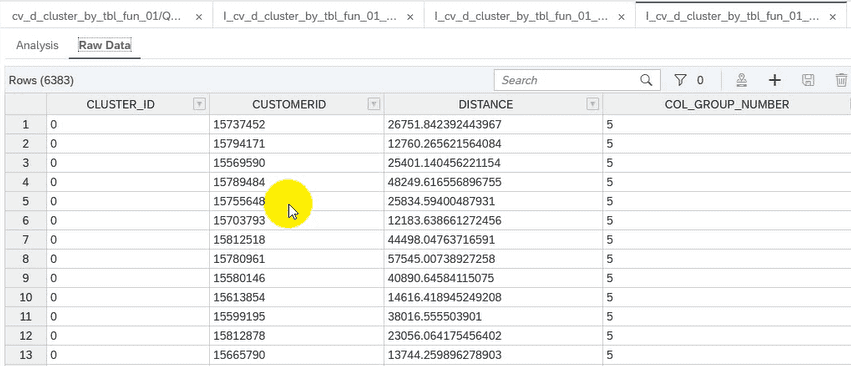Click customer ID 15812518

tap(239, 239)
